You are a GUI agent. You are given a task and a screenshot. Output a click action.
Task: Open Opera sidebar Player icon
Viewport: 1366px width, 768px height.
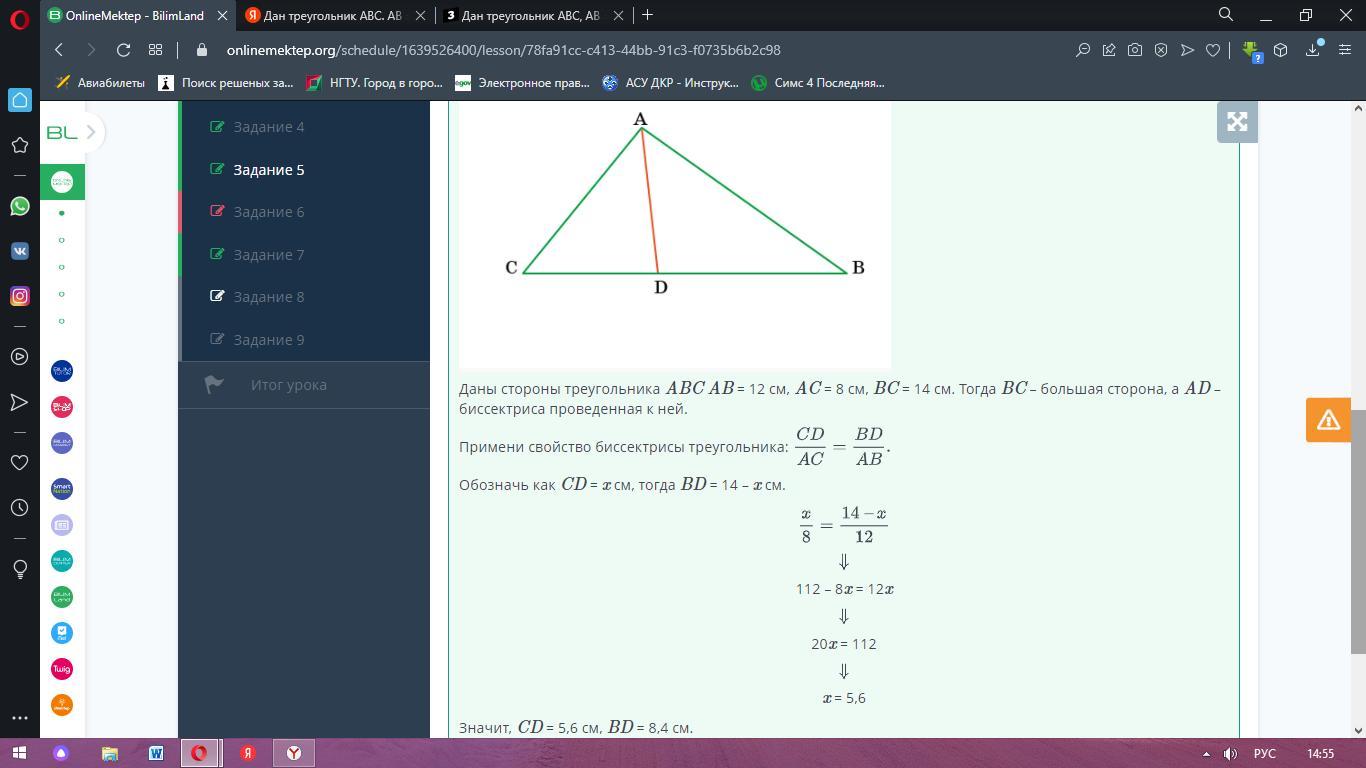click(x=19, y=357)
